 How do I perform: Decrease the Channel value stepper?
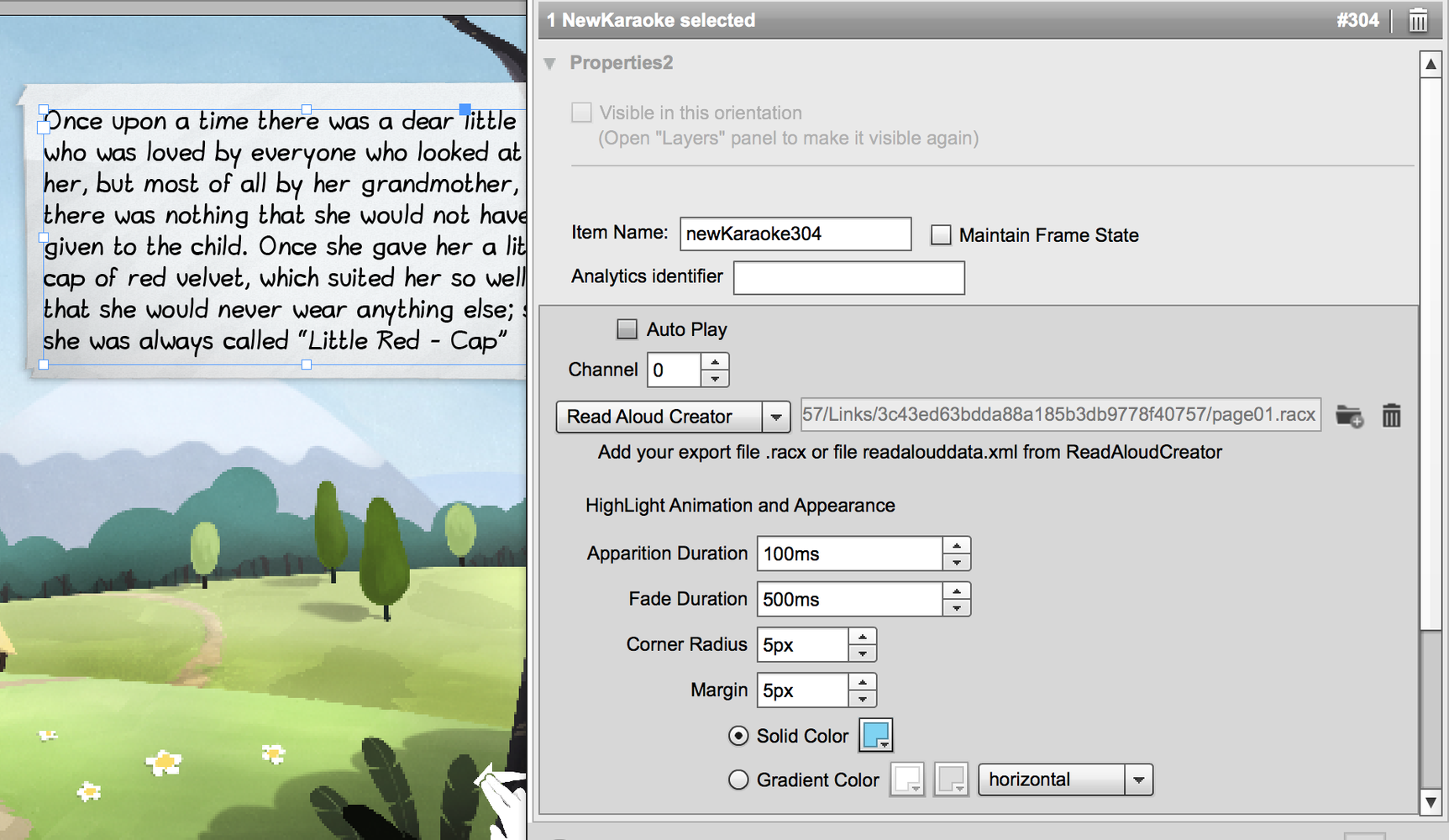pos(715,378)
